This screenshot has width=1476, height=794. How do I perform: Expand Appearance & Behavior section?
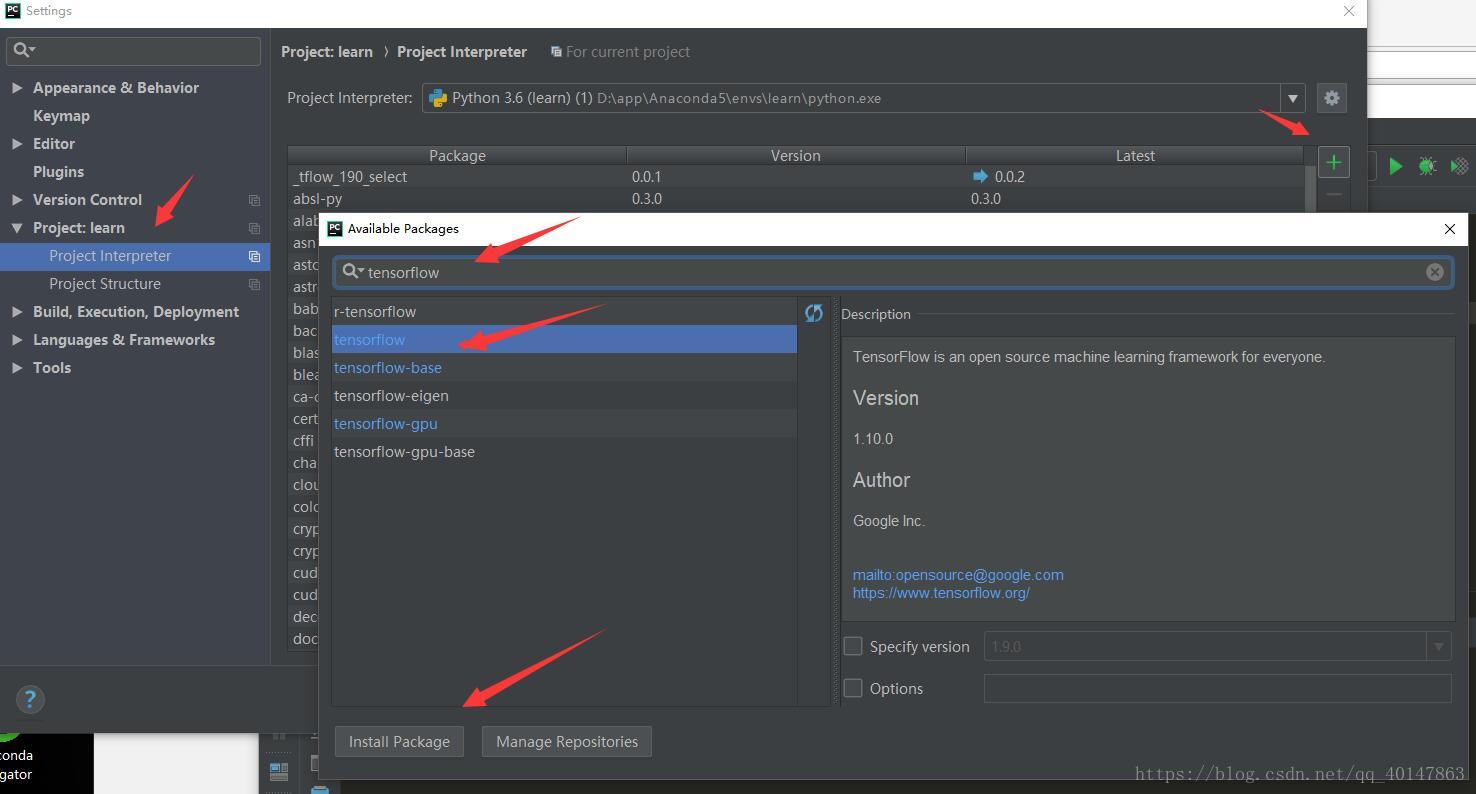[x=17, y=88]
